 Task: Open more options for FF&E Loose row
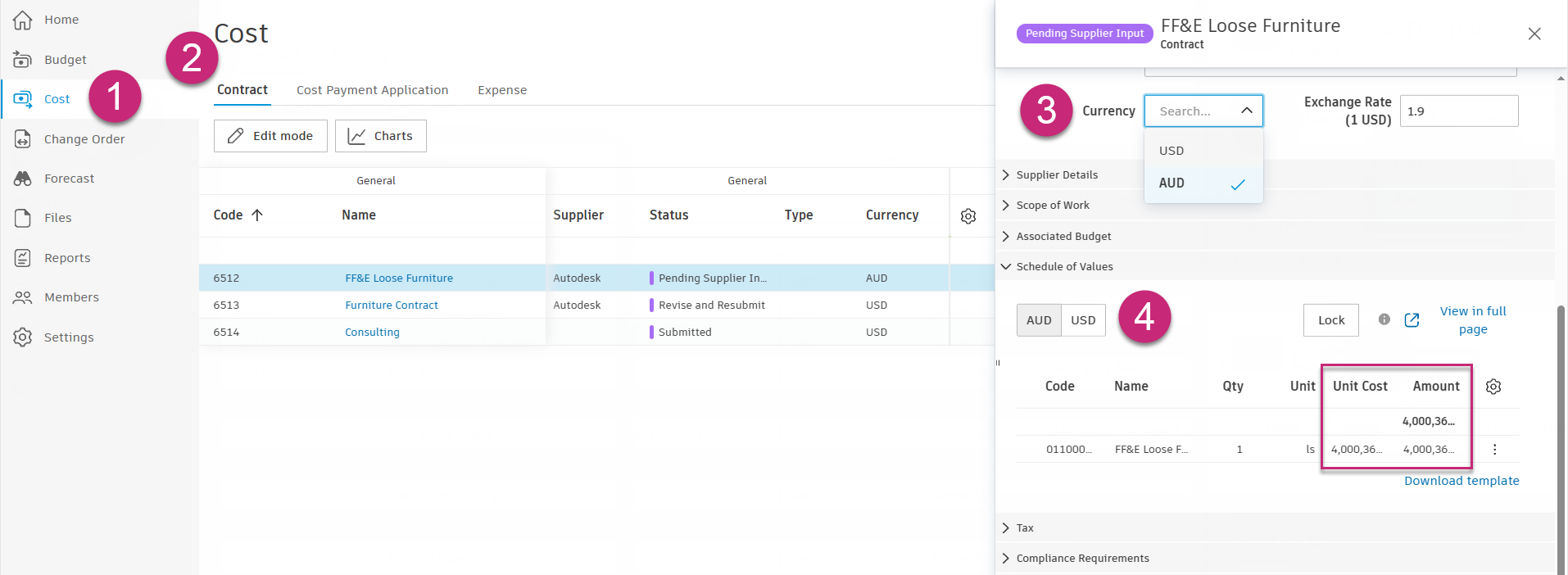[x=1495, y=449]
